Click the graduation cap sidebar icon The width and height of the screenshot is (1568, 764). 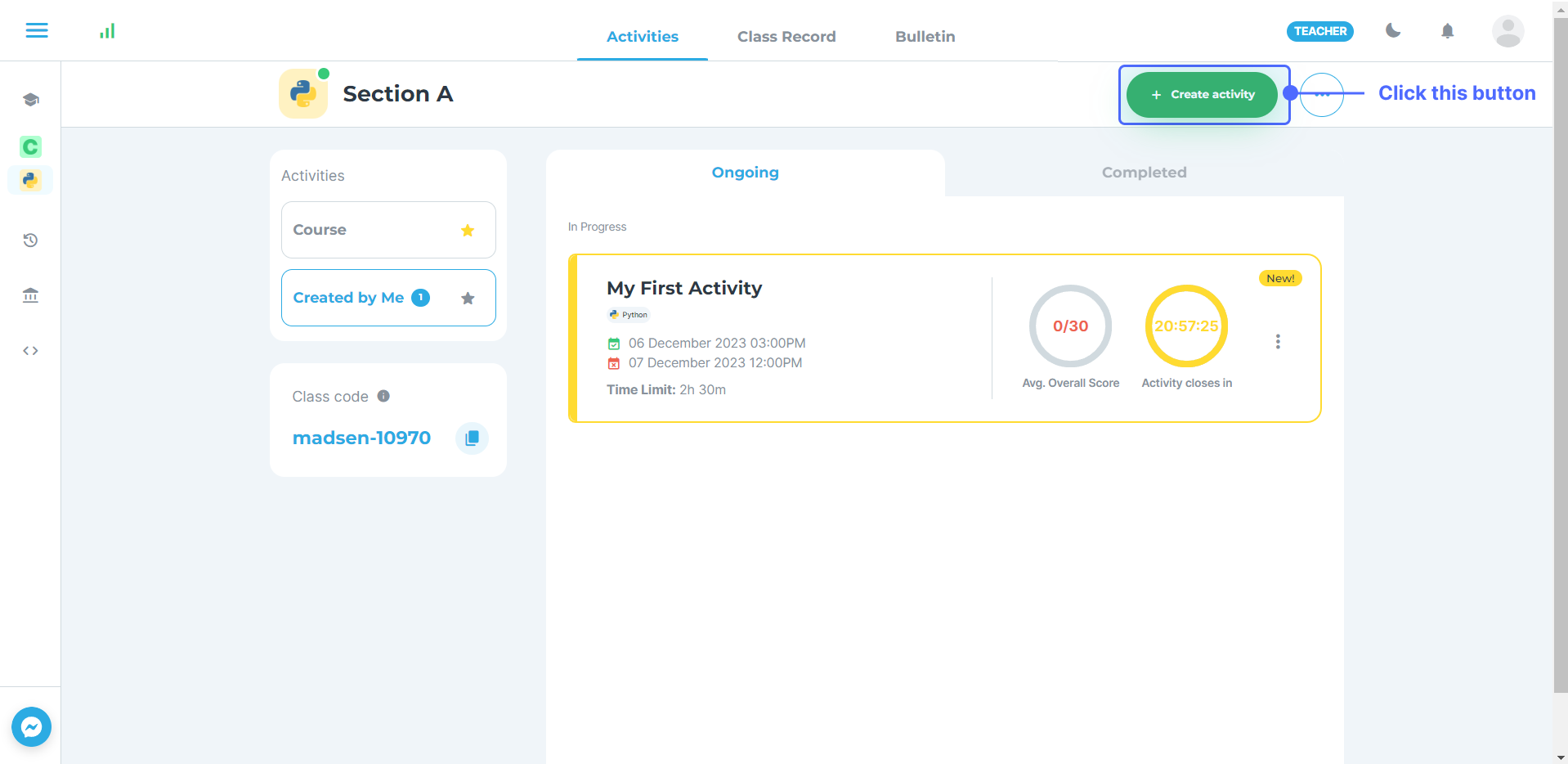(31, 100)
